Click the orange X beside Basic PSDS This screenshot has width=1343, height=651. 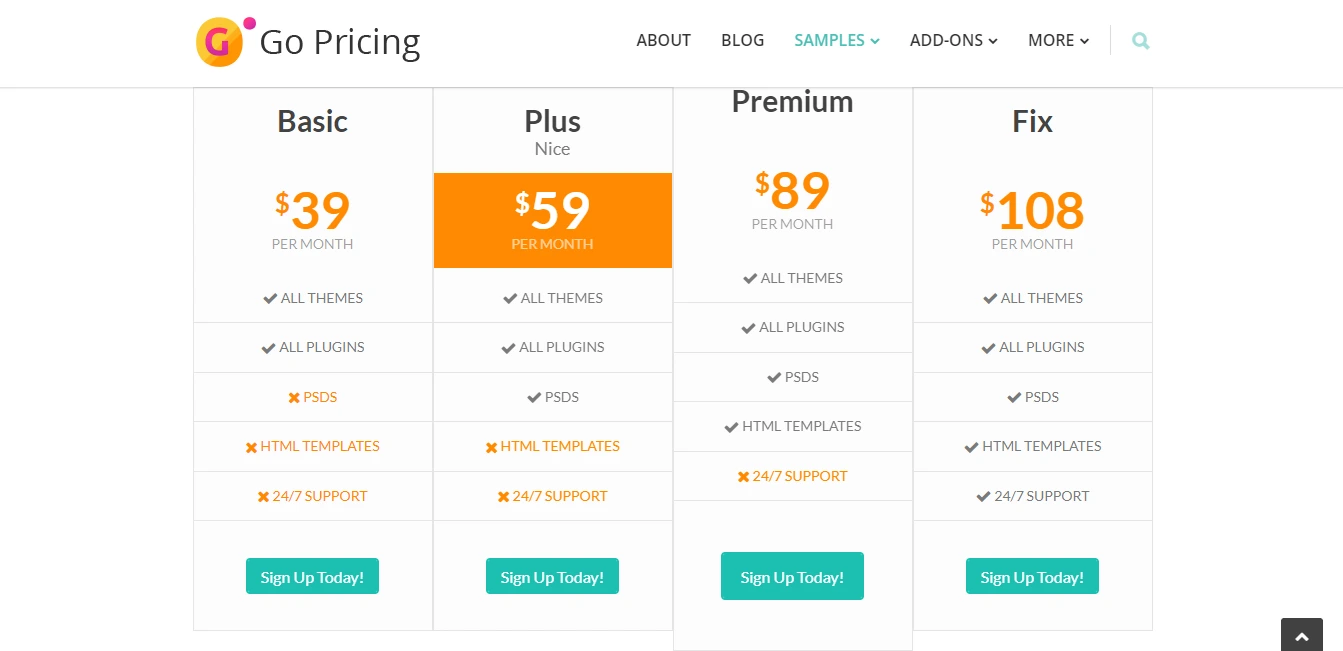tap(294, 398)
